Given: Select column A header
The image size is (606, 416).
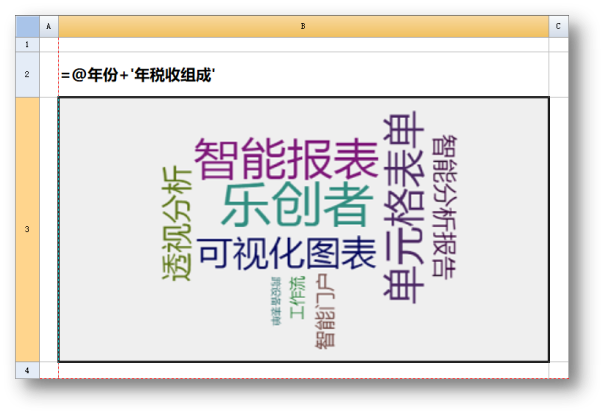Looking at the screenshot, I should 49,26.
